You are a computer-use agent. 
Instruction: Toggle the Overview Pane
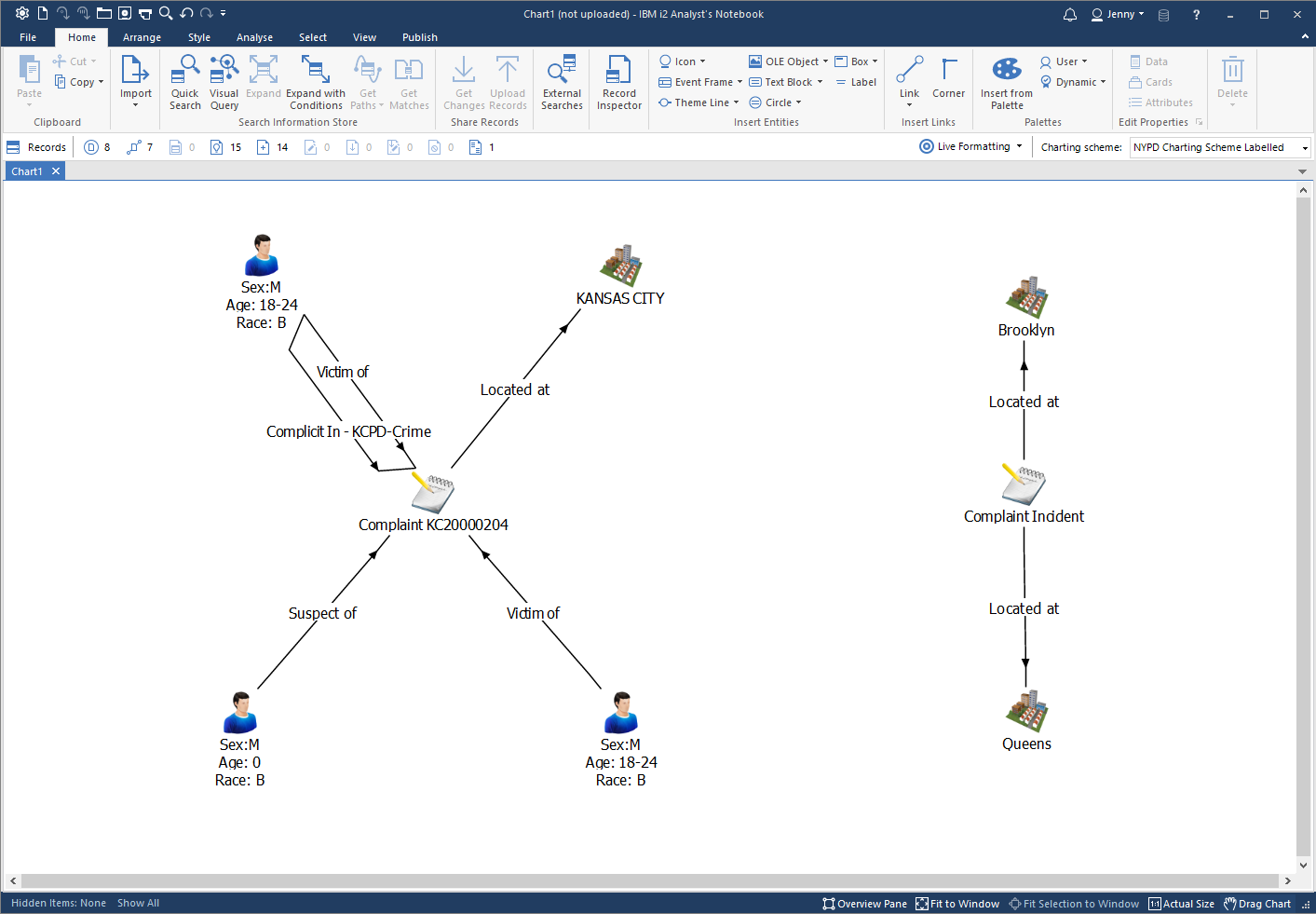click(x=864, y=904)
